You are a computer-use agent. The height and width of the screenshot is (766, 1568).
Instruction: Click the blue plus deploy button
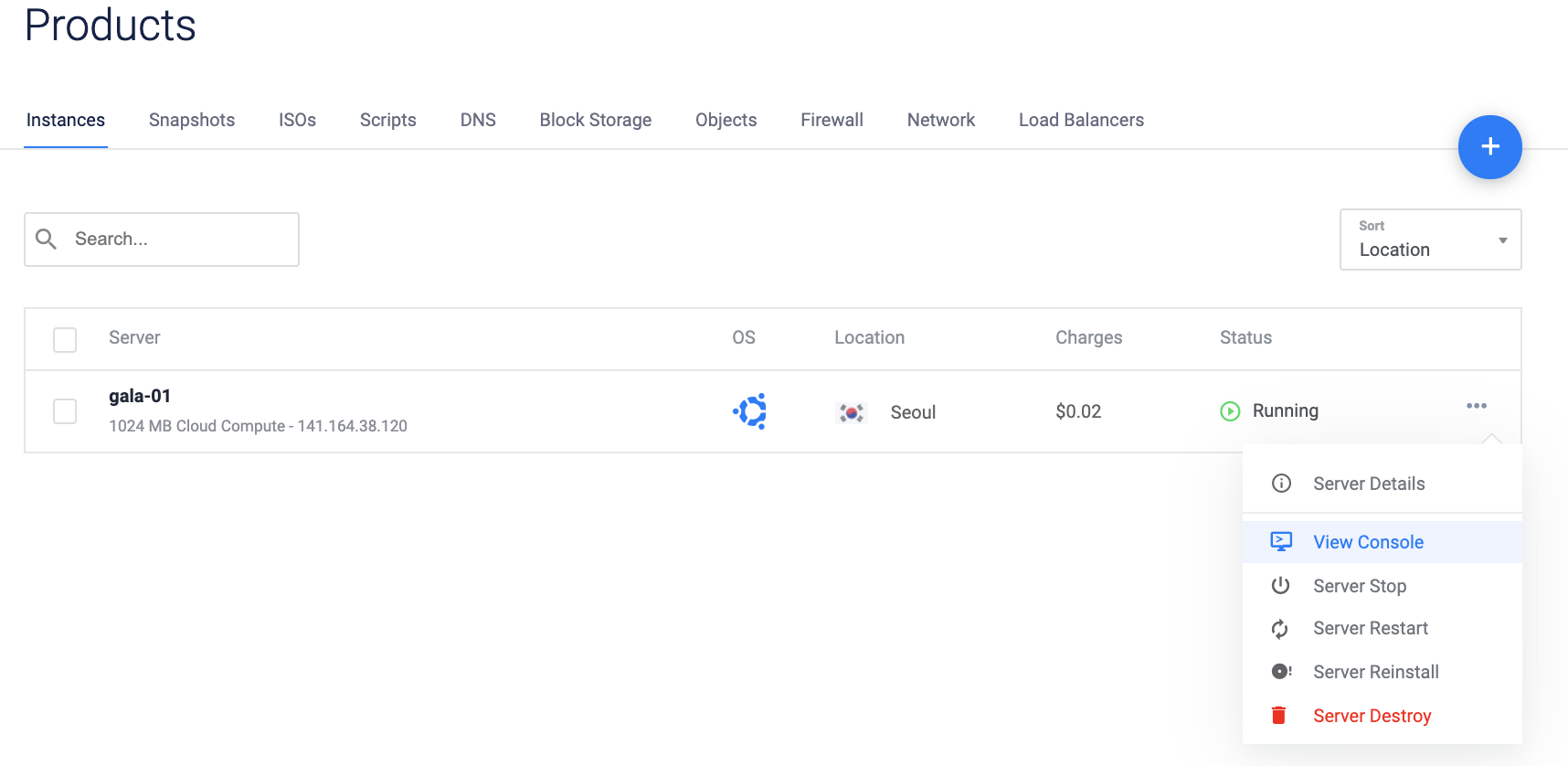coord(1489,146)
